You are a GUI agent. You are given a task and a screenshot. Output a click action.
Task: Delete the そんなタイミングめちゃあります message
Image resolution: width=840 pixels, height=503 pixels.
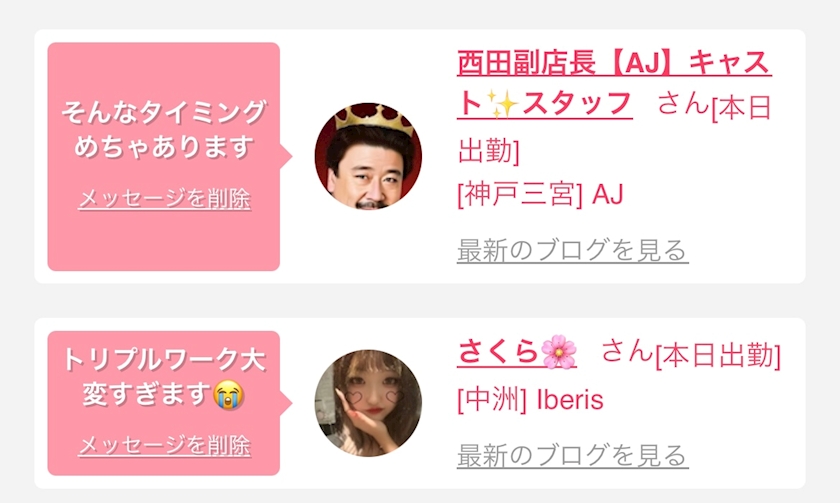(x=164, y=199)
